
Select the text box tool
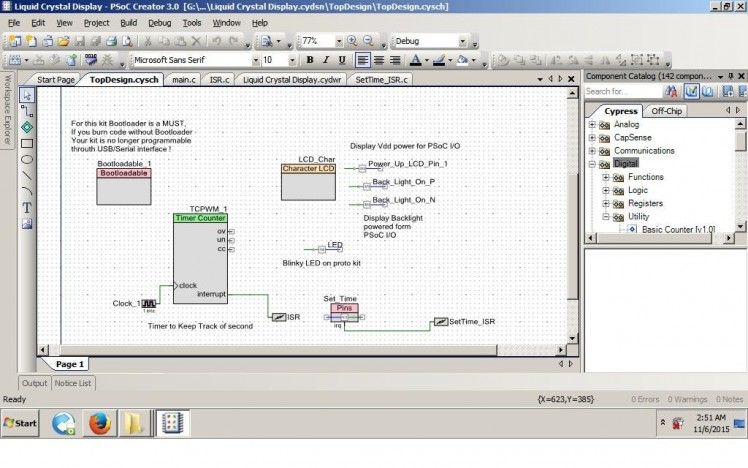click(x=27, y=208)
